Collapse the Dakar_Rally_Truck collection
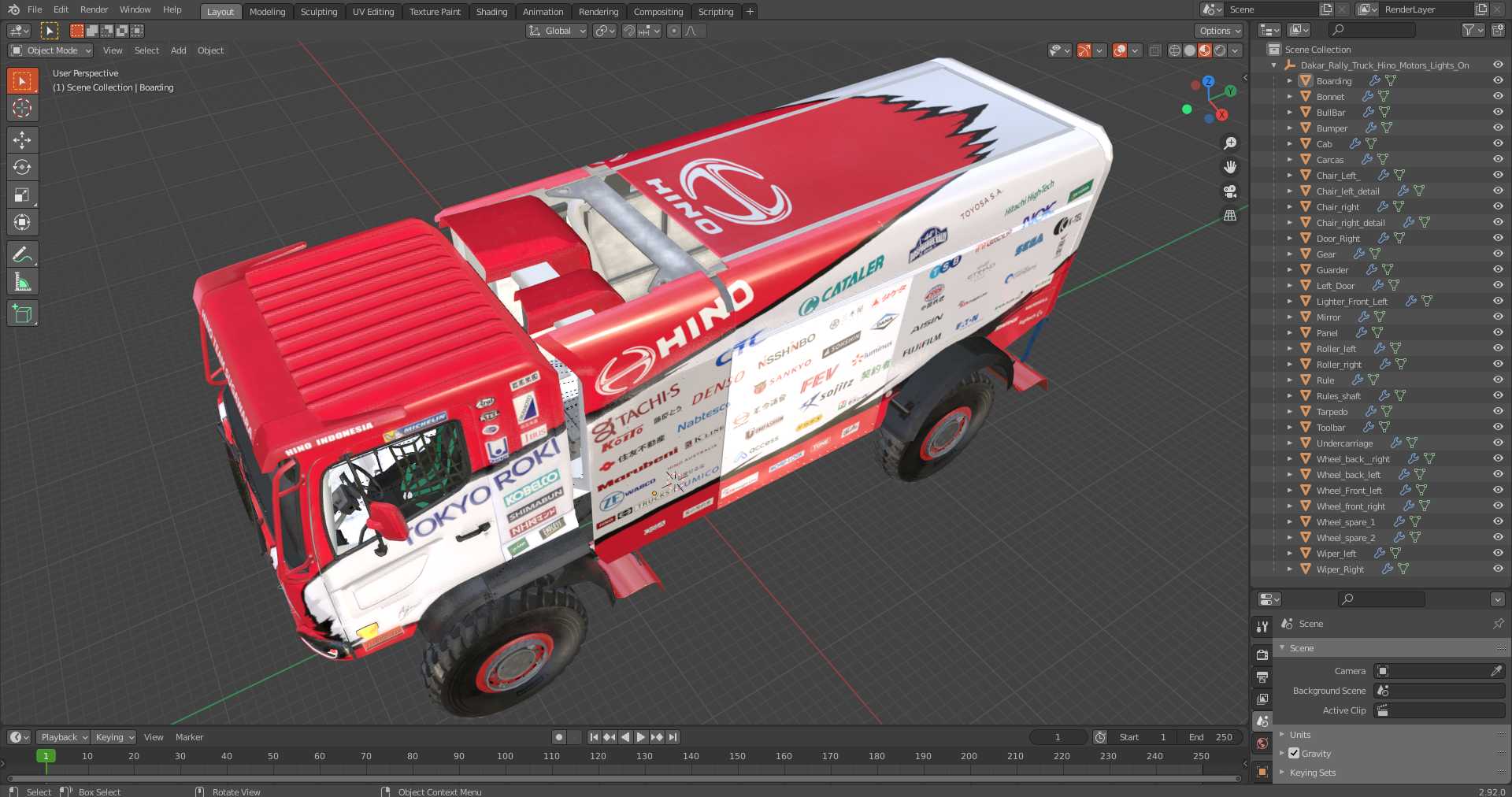This screenshot has height=797, width=1512. [1274, 65]
